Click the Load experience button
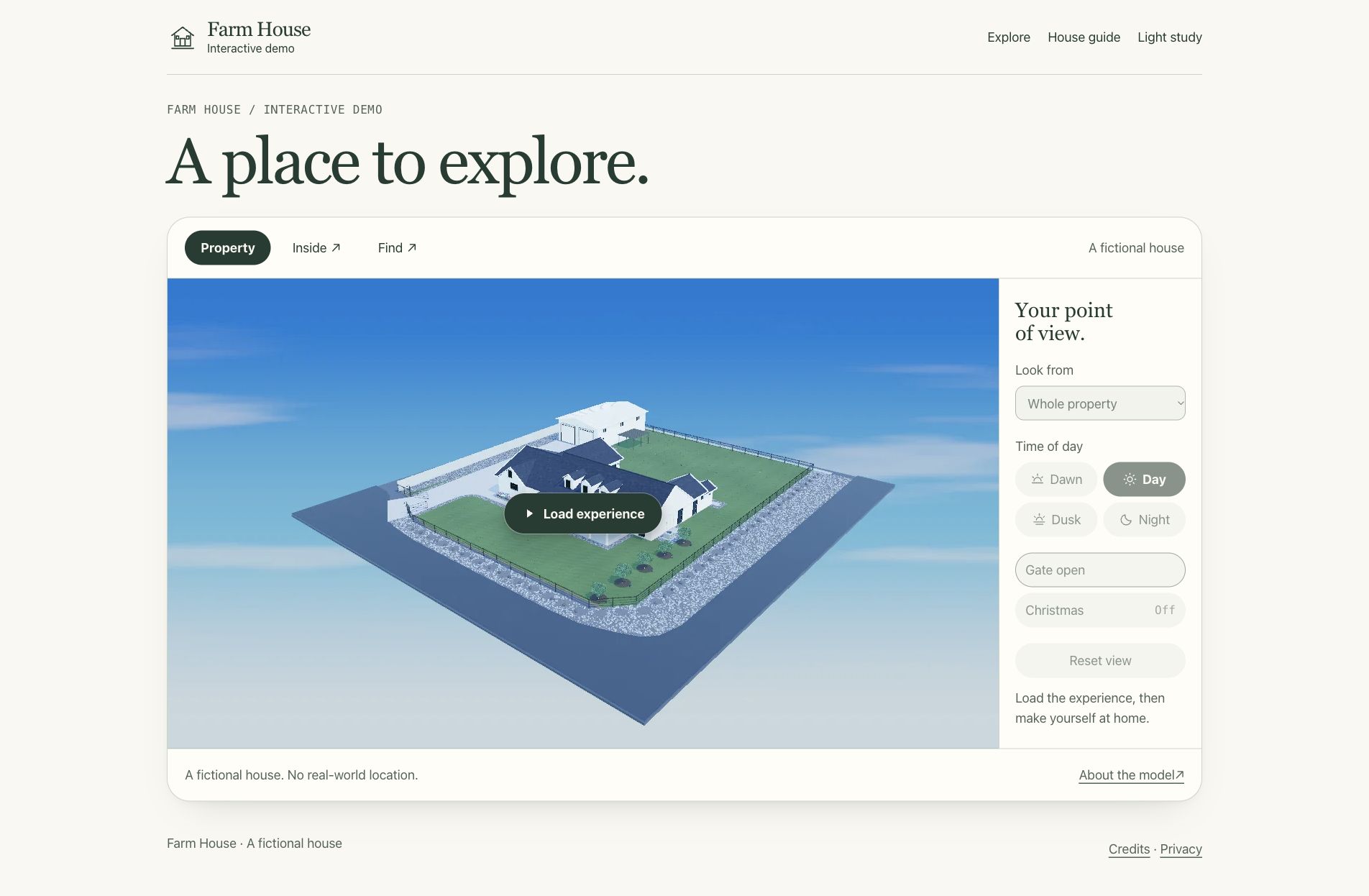1369x896 pixels. point(583,513)
